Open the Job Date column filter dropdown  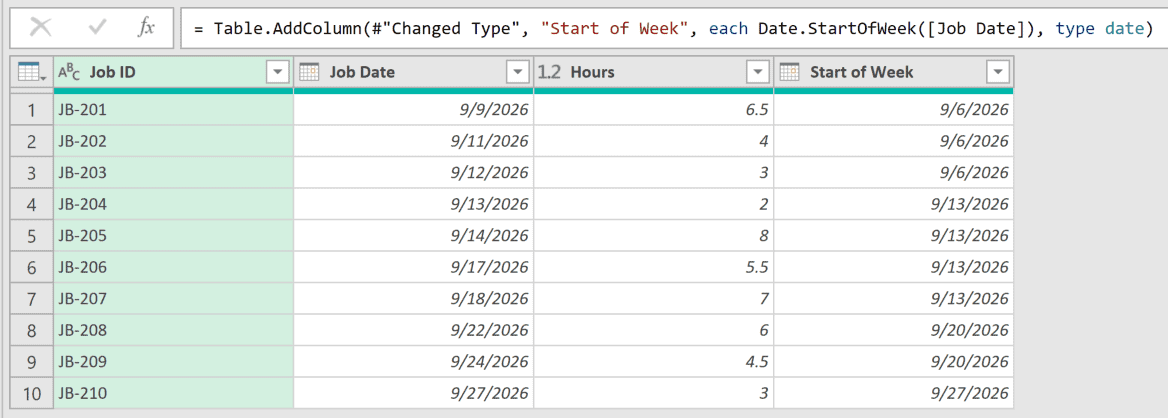517,72
